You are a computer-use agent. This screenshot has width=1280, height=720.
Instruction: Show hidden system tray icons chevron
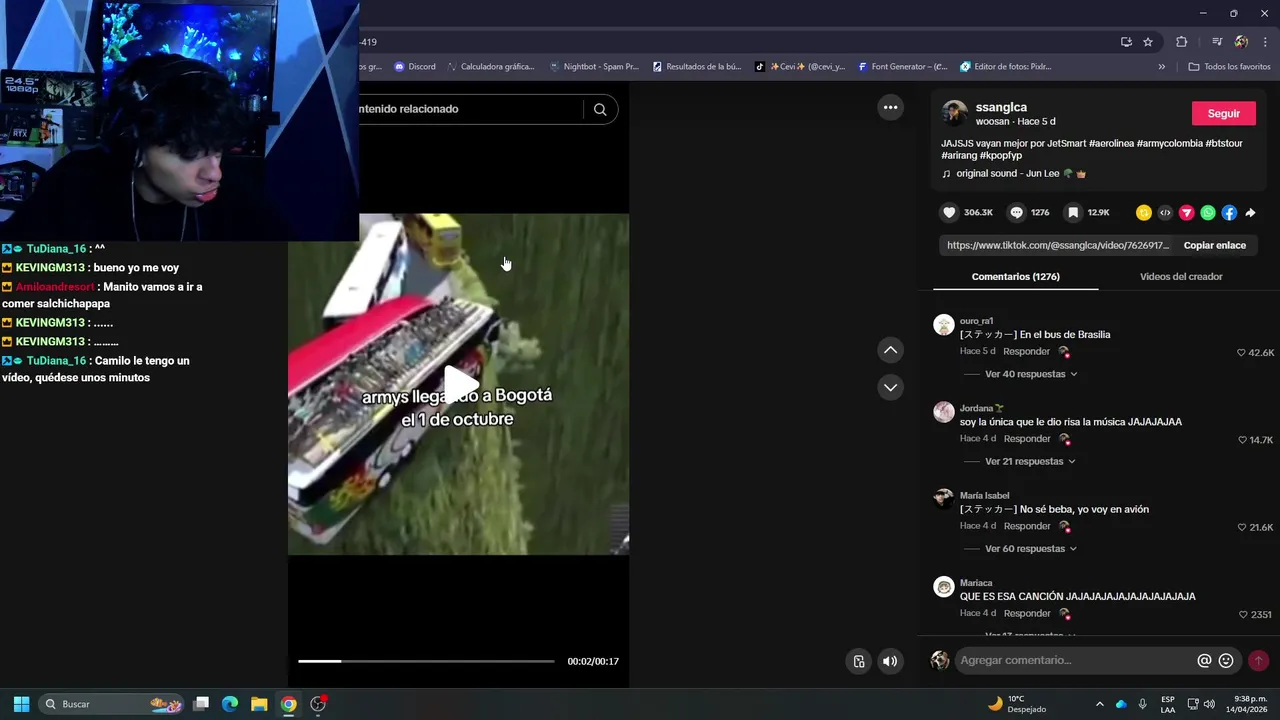pyautogui.click(x=1100, y=704)
